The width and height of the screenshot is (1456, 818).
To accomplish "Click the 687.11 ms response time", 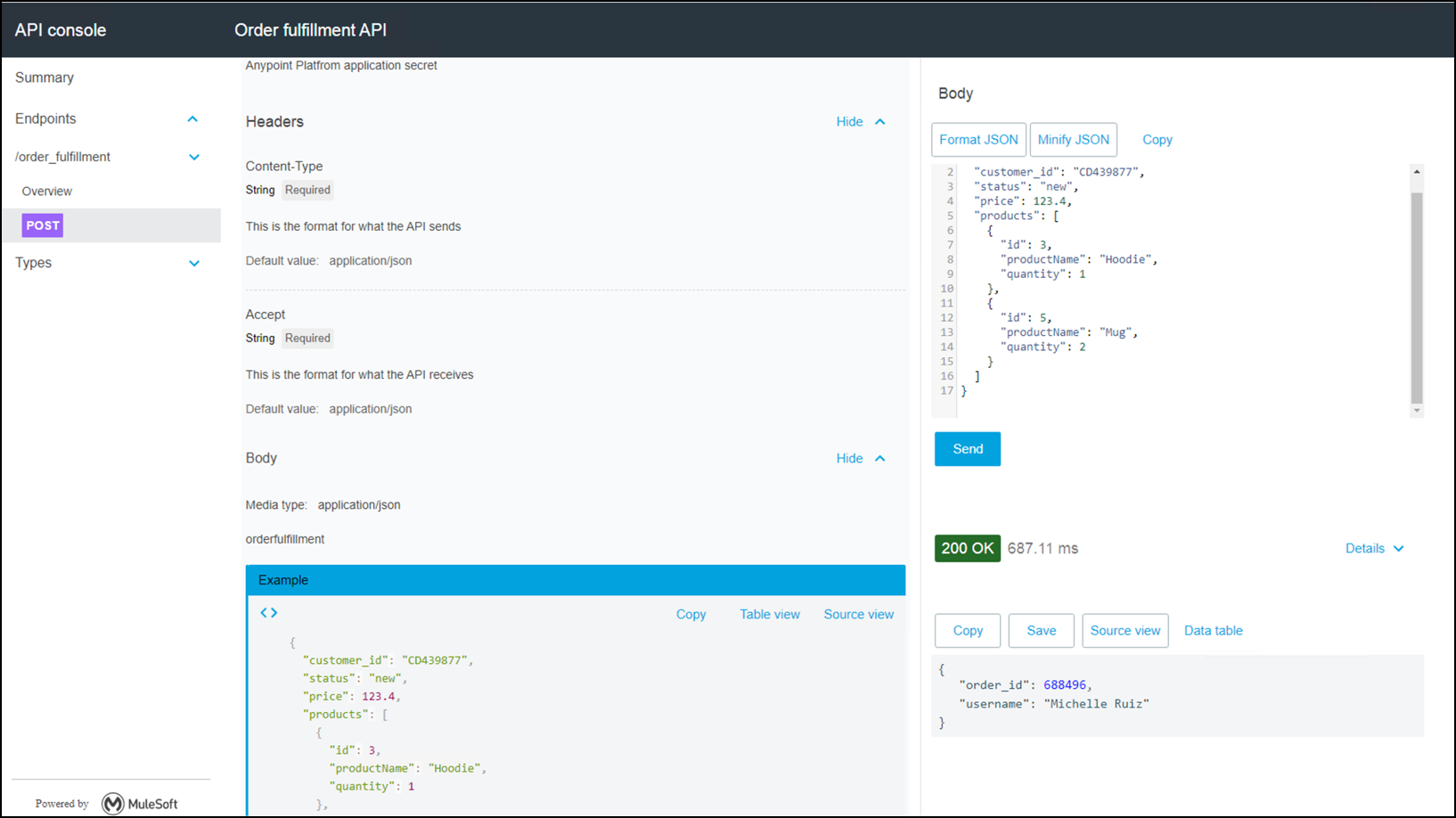I will coord(1043,548).
